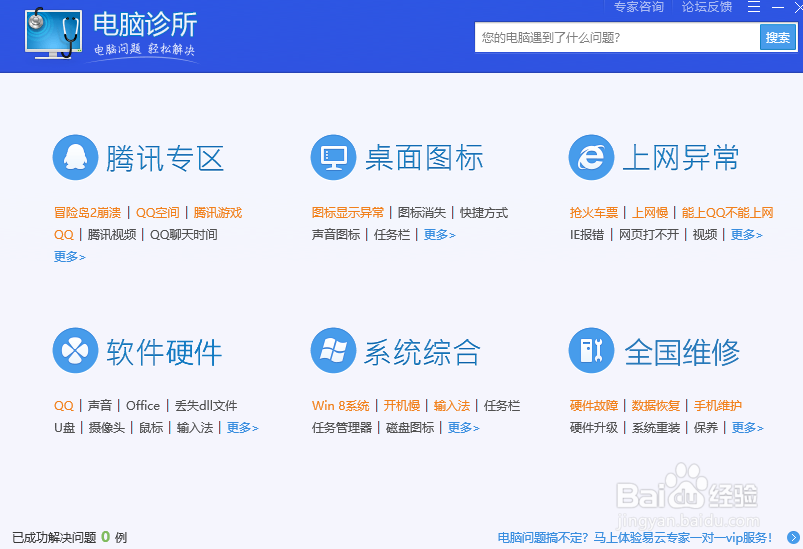Open the 系统综合 Windows logo icon
Screen dimensions: 803x549
(x=333, y=350)
